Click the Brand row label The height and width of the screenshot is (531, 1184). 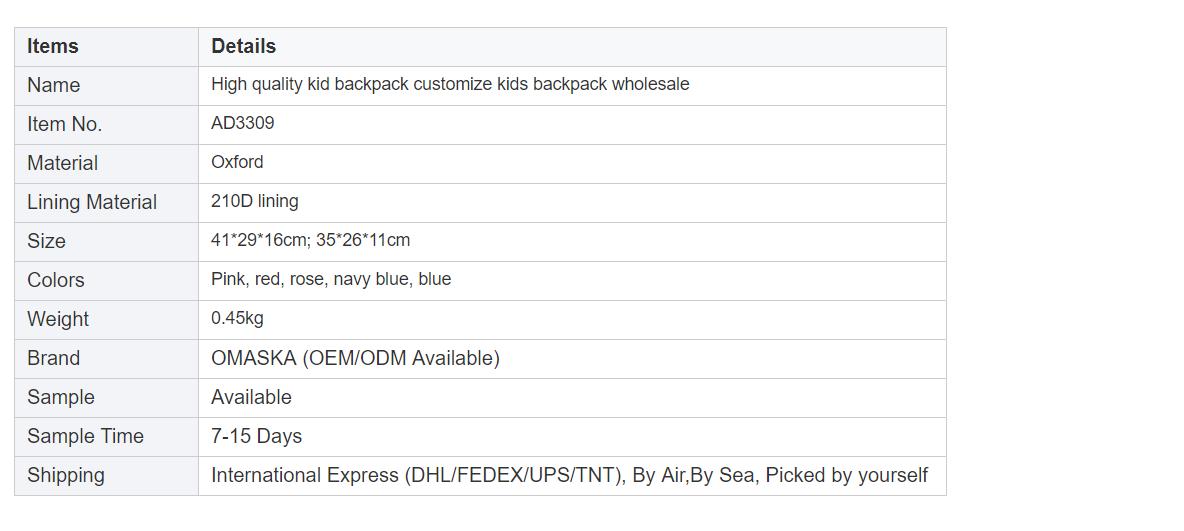[53, 358]
